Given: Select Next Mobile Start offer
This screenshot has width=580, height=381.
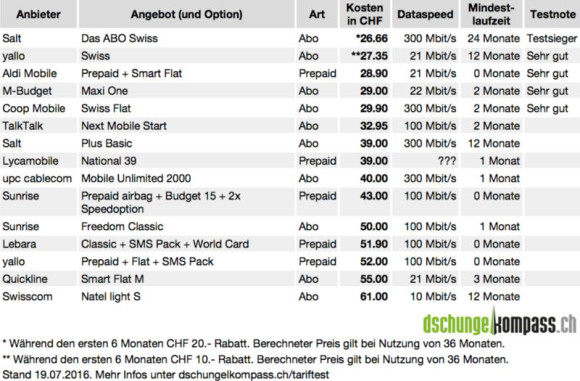Looking at the screenshot, I should click(x=124, y=126).
